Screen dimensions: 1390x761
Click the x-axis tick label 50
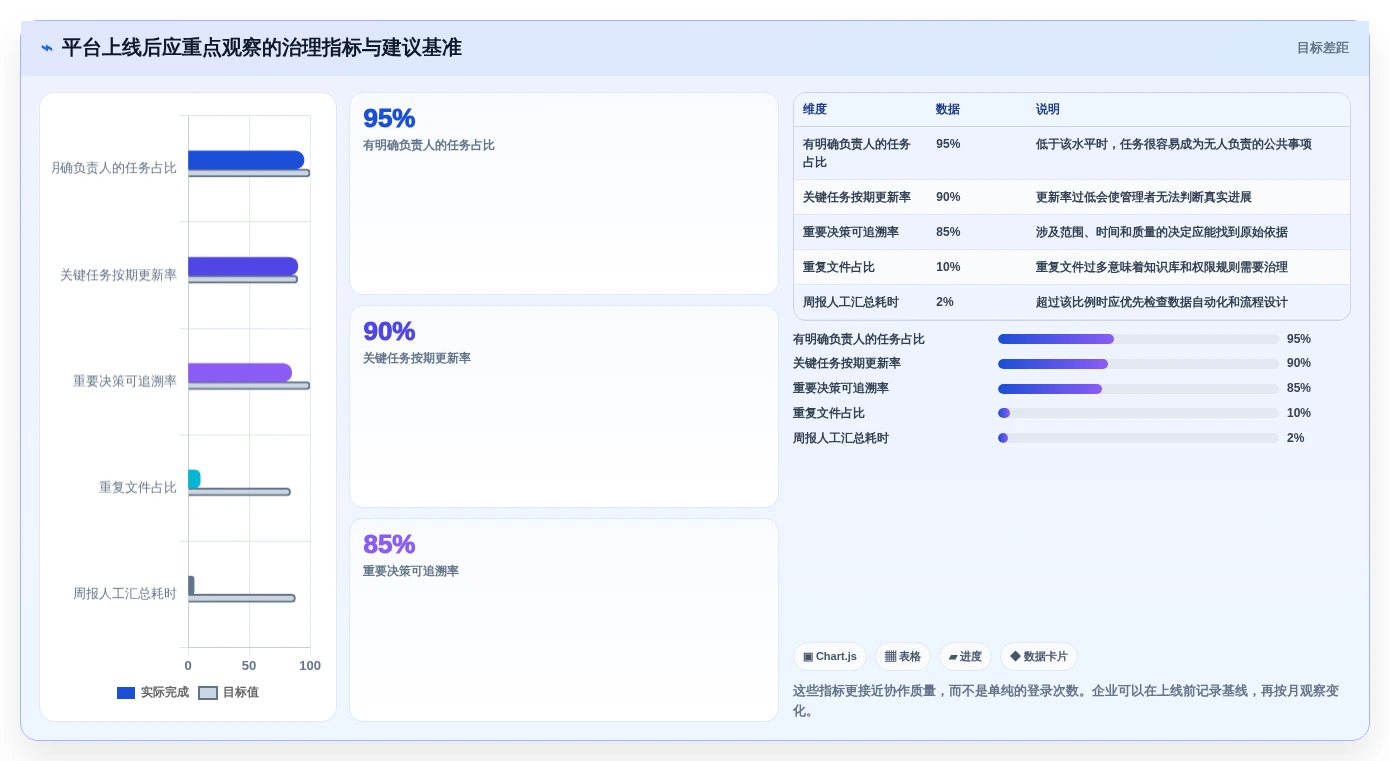[x=249, y=666]
